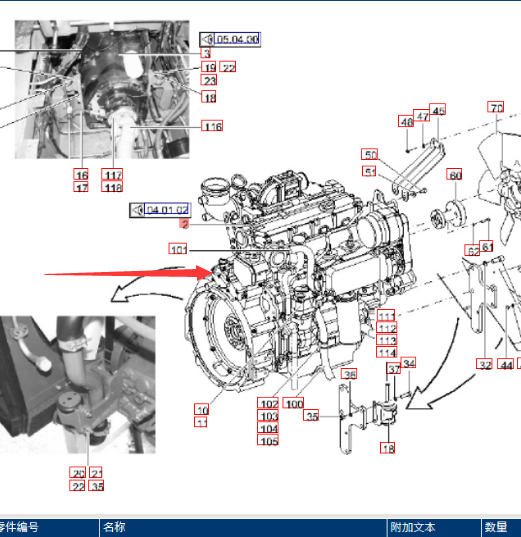This screenshot has height=537, width=521.
Task: Select callout 18 below the engine mount
Action: point(387,448)
